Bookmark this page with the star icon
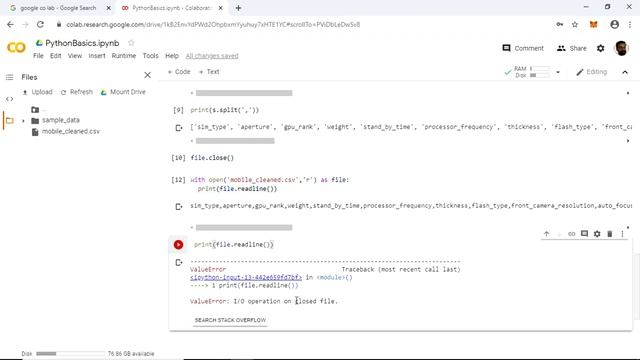This screenshot has width=640, height=360. (x=575, y=24)
